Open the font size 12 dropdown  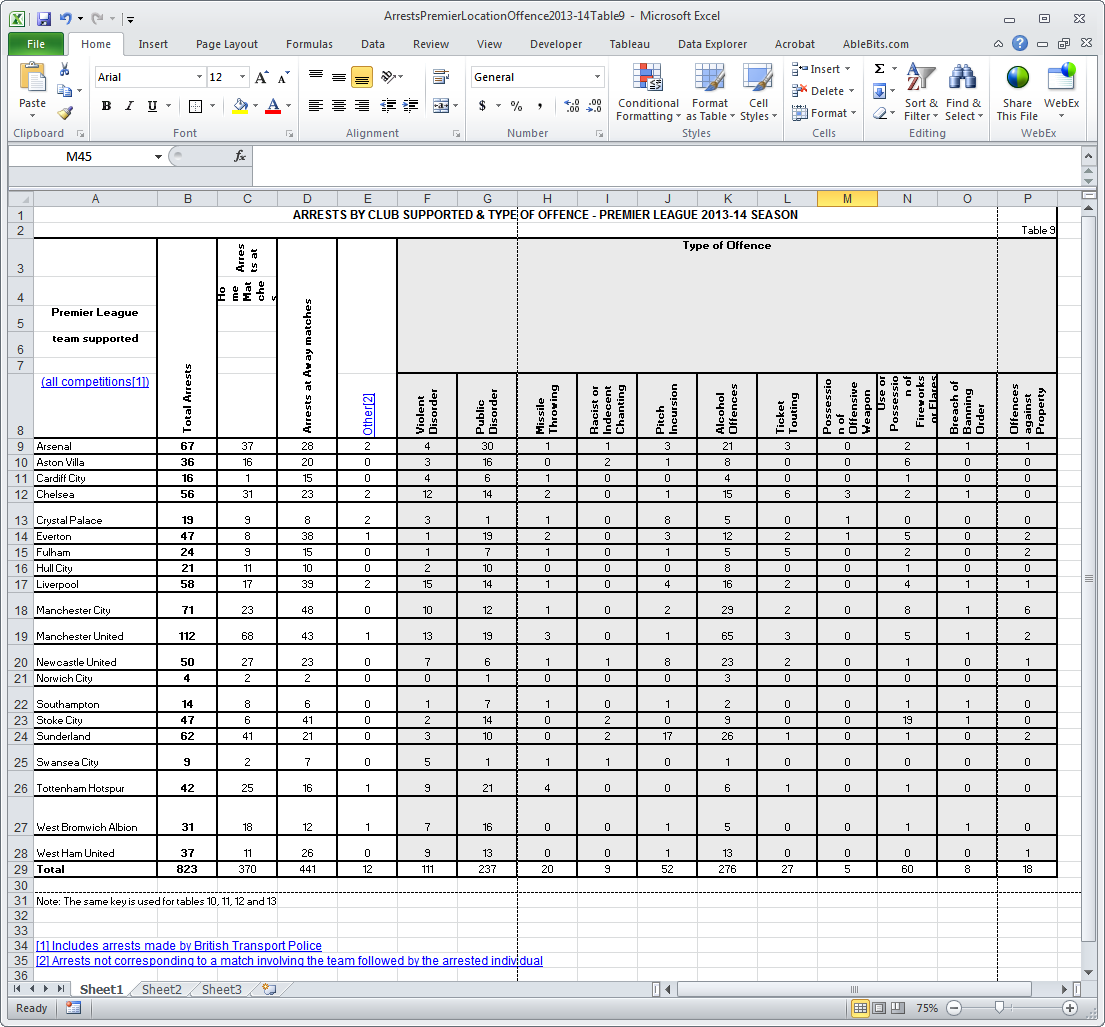tap(242, 77)
